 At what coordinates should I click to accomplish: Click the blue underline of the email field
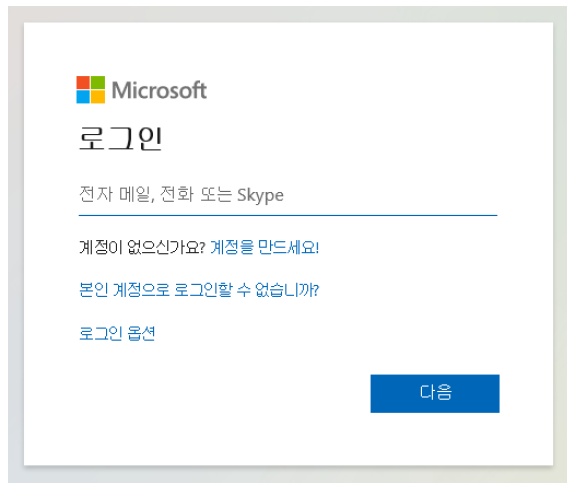pyautogui.click(x=288, y=215)
